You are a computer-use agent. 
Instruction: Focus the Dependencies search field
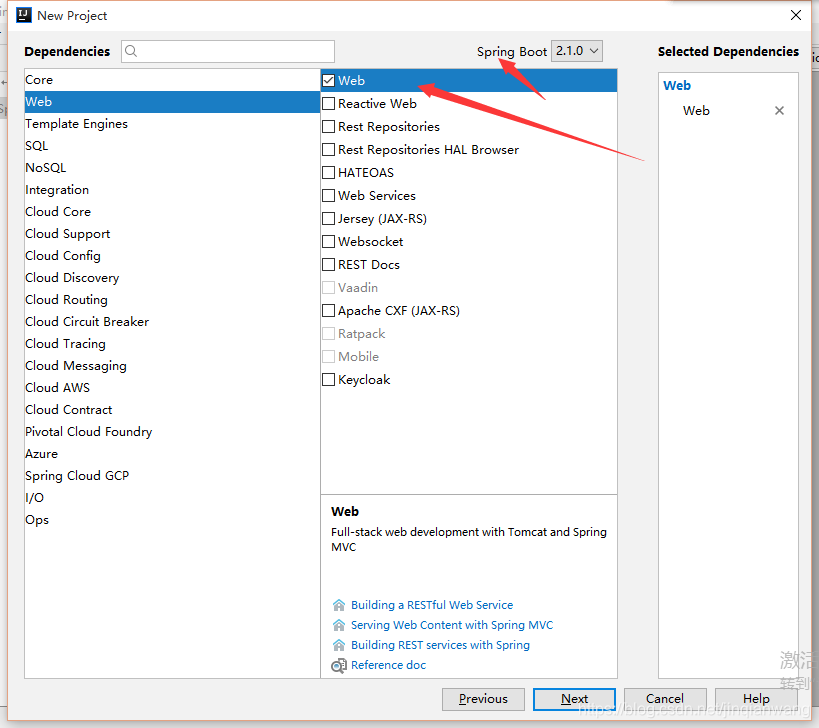tap(228, 51)
